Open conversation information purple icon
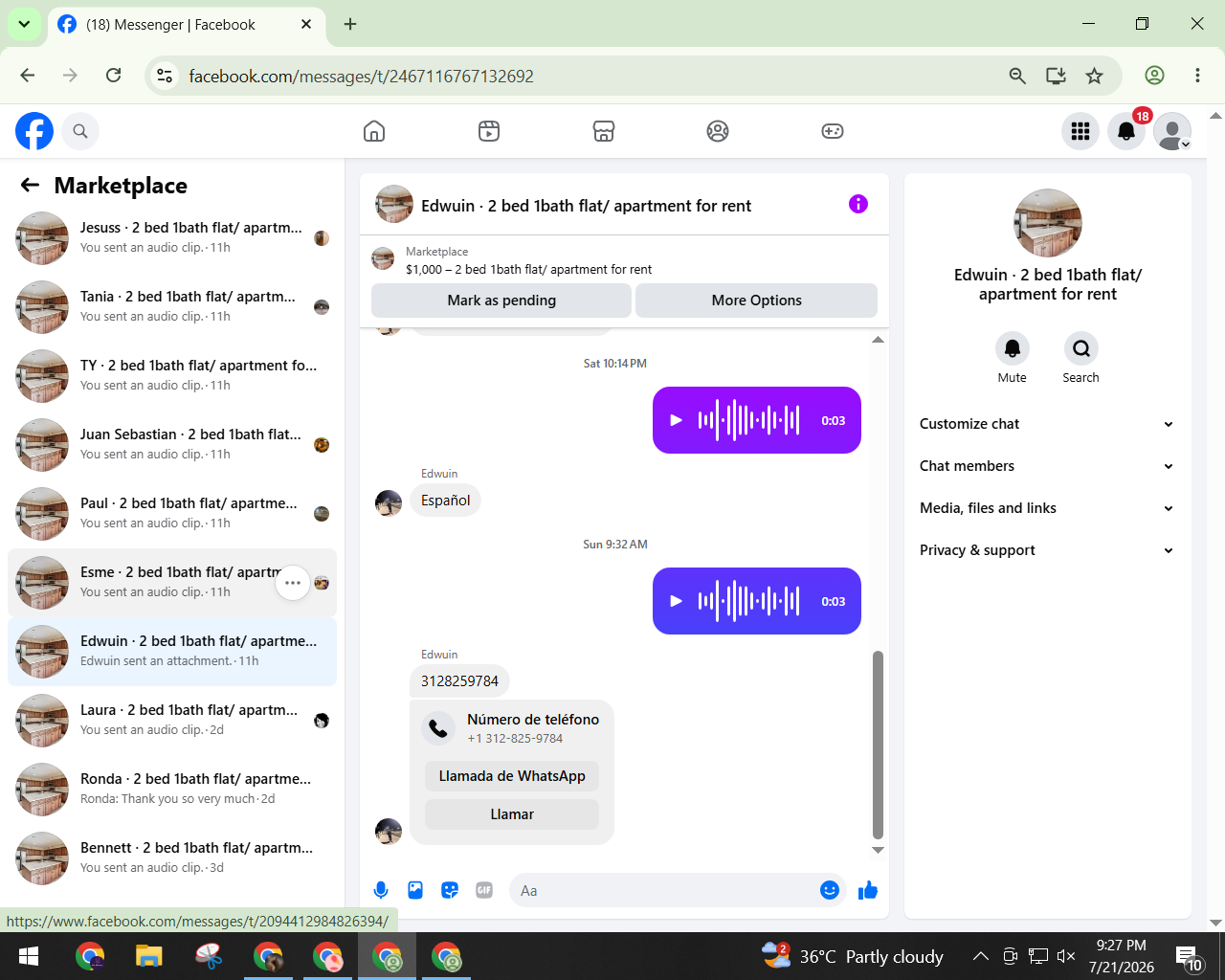 pos(858,204)
